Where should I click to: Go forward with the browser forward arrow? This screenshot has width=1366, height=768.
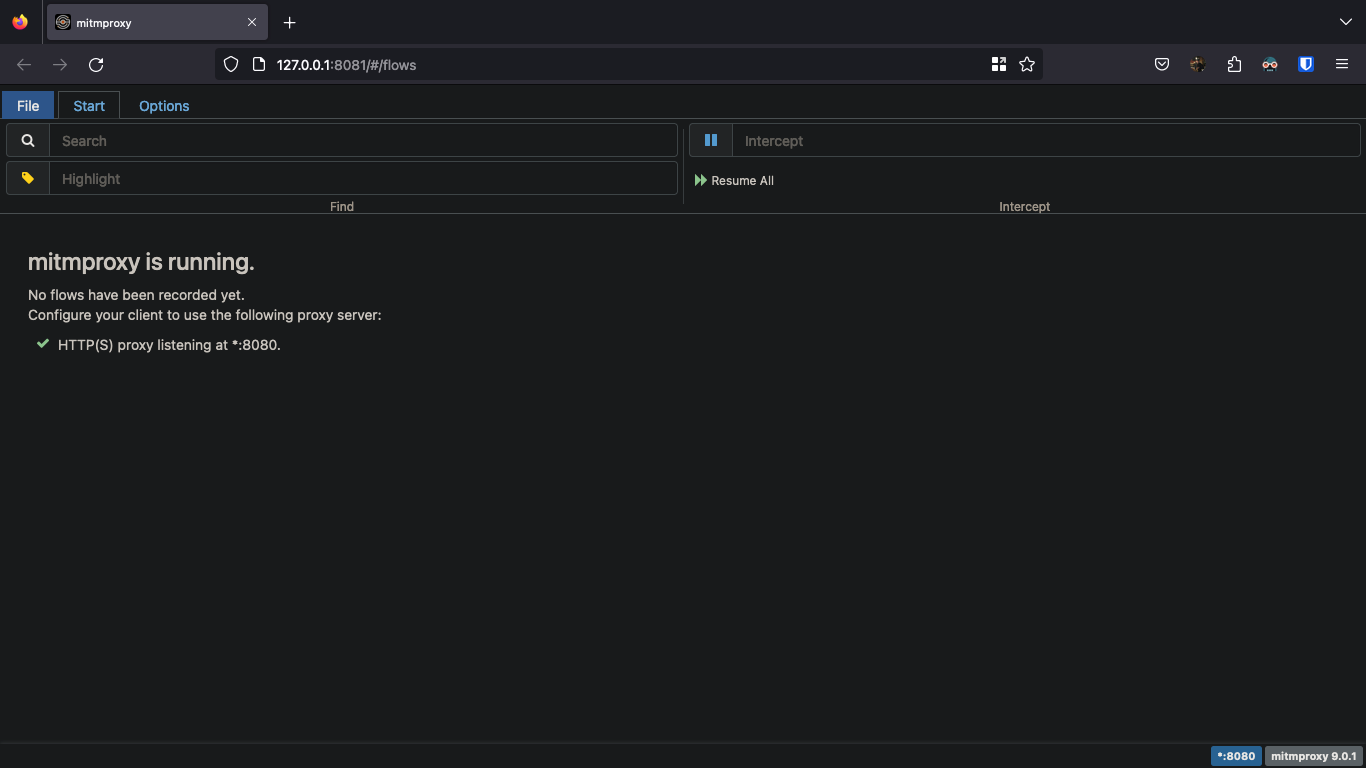click(60, 64)
